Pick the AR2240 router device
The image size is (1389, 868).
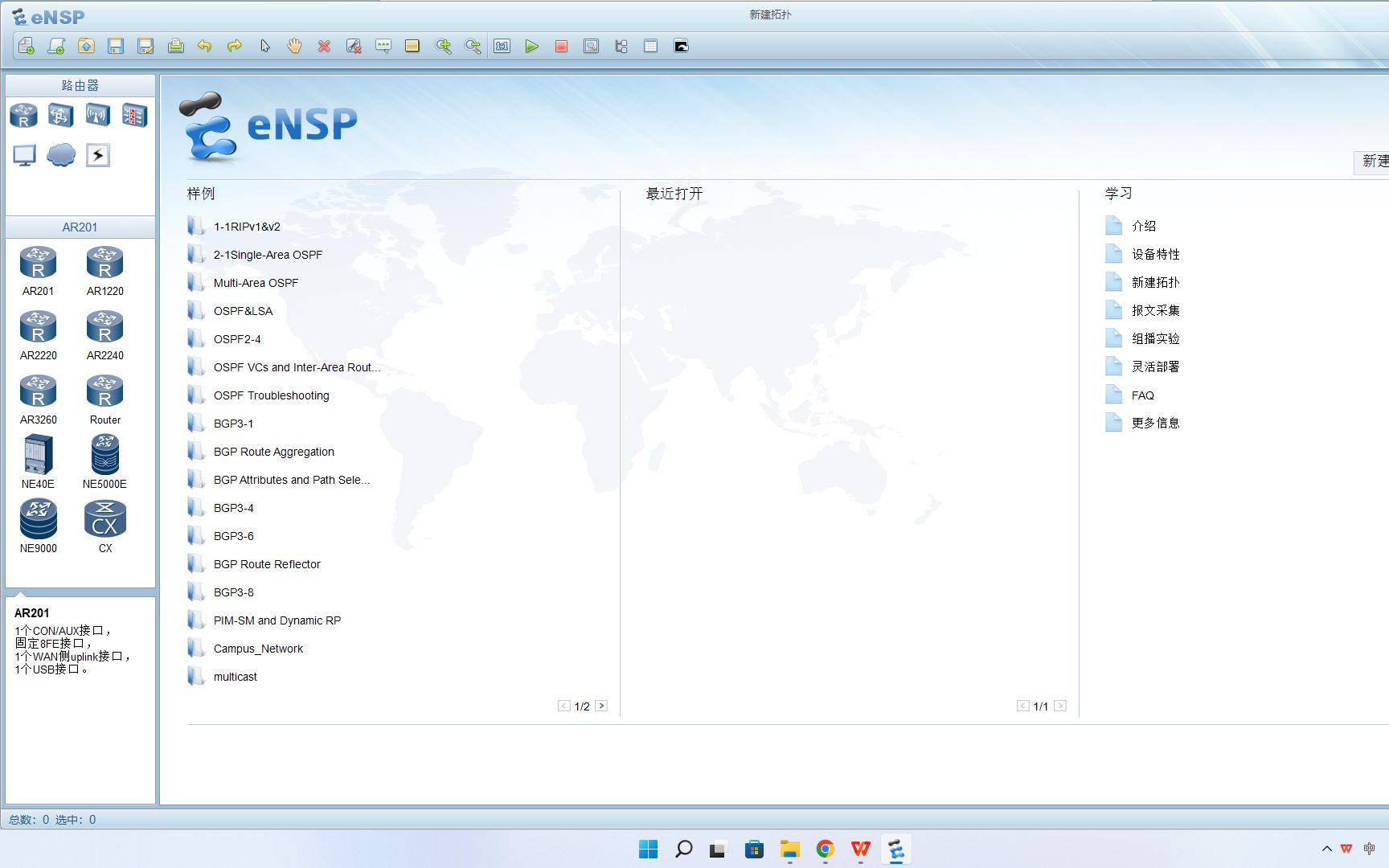point(105,336)
